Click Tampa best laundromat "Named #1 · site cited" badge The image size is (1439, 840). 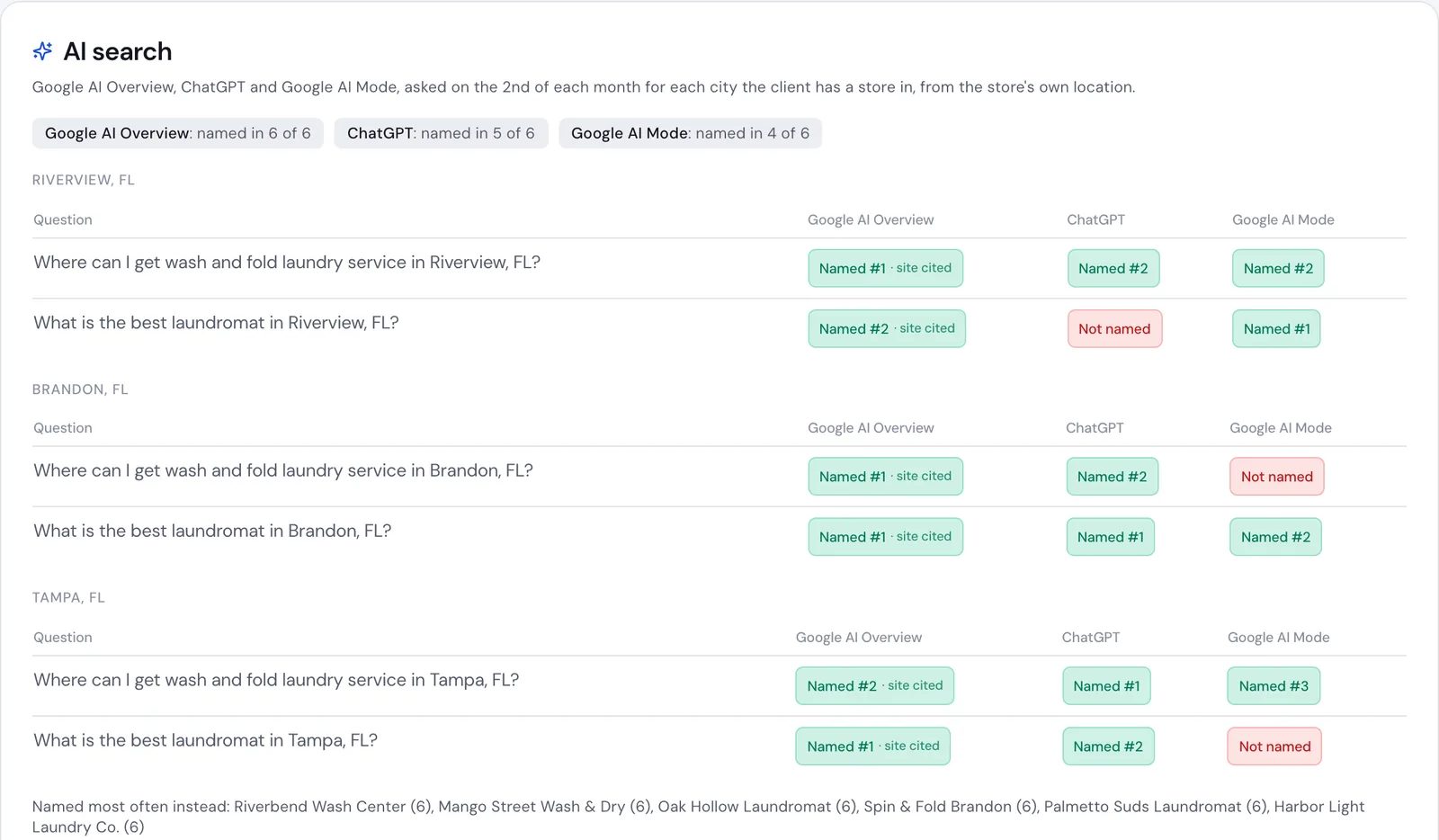[x=872, y=746]
